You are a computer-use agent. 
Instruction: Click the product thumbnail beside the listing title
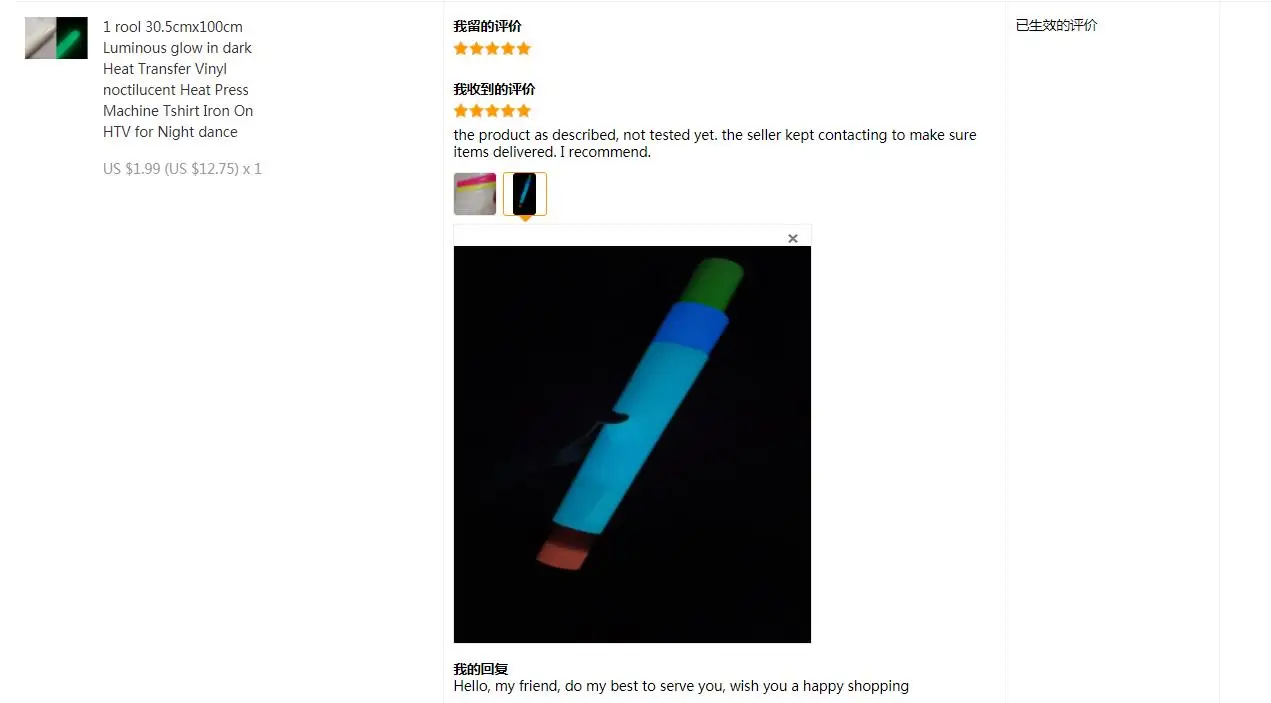tap(56, 38)
